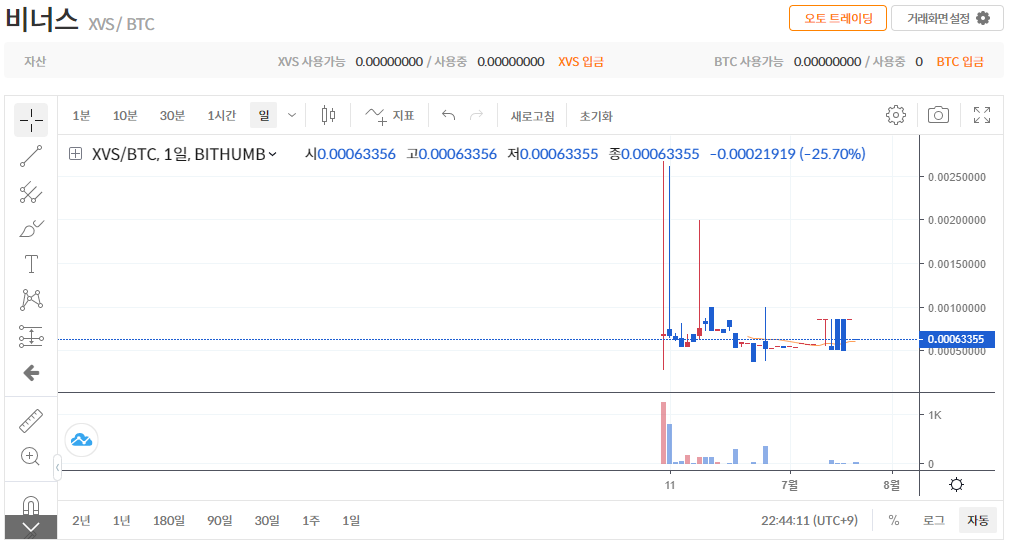Set the date range to 180일
The image size is (1010, 543).
tap(169, 520)
